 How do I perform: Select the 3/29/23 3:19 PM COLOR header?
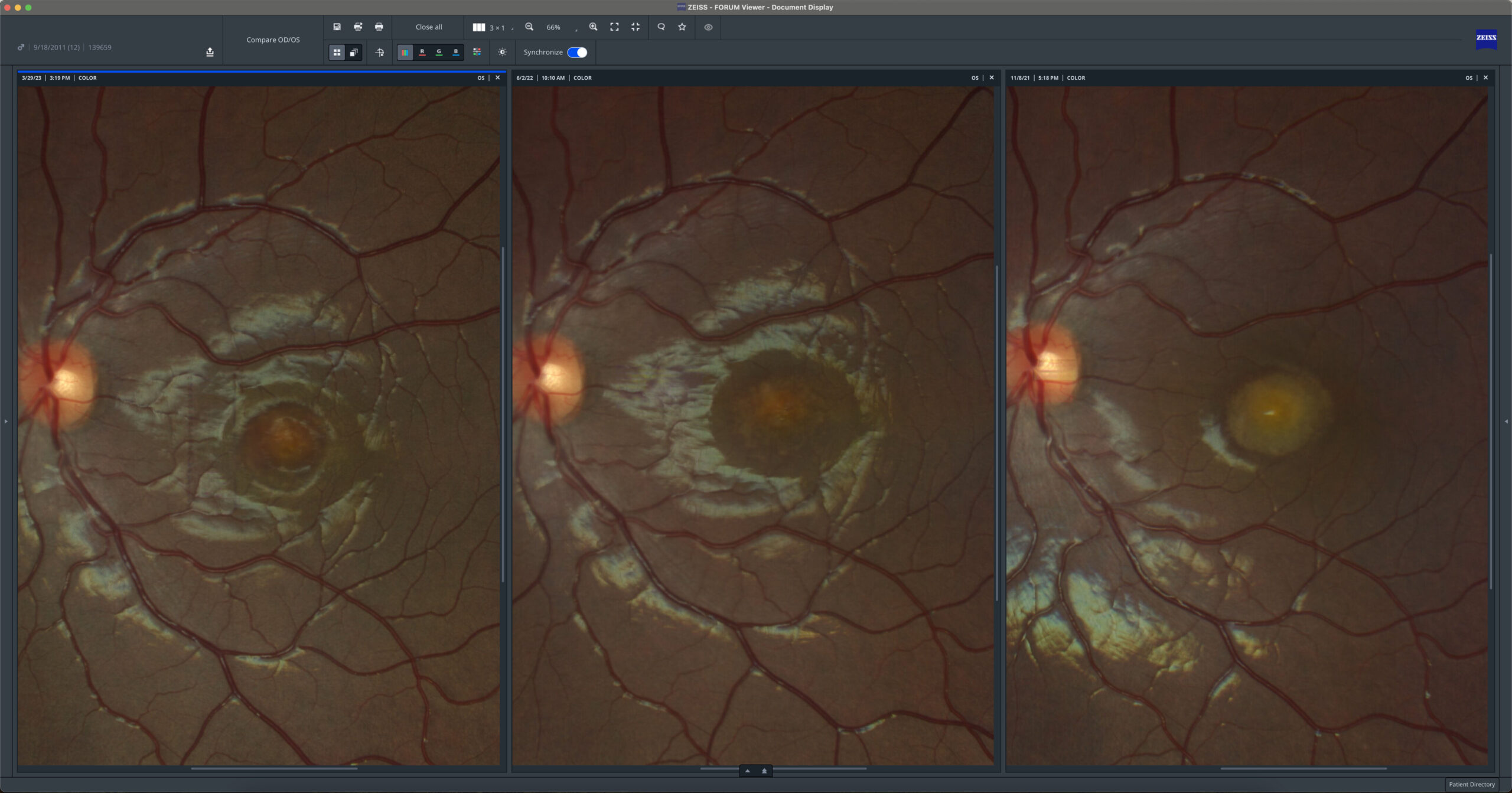[60, 78]
